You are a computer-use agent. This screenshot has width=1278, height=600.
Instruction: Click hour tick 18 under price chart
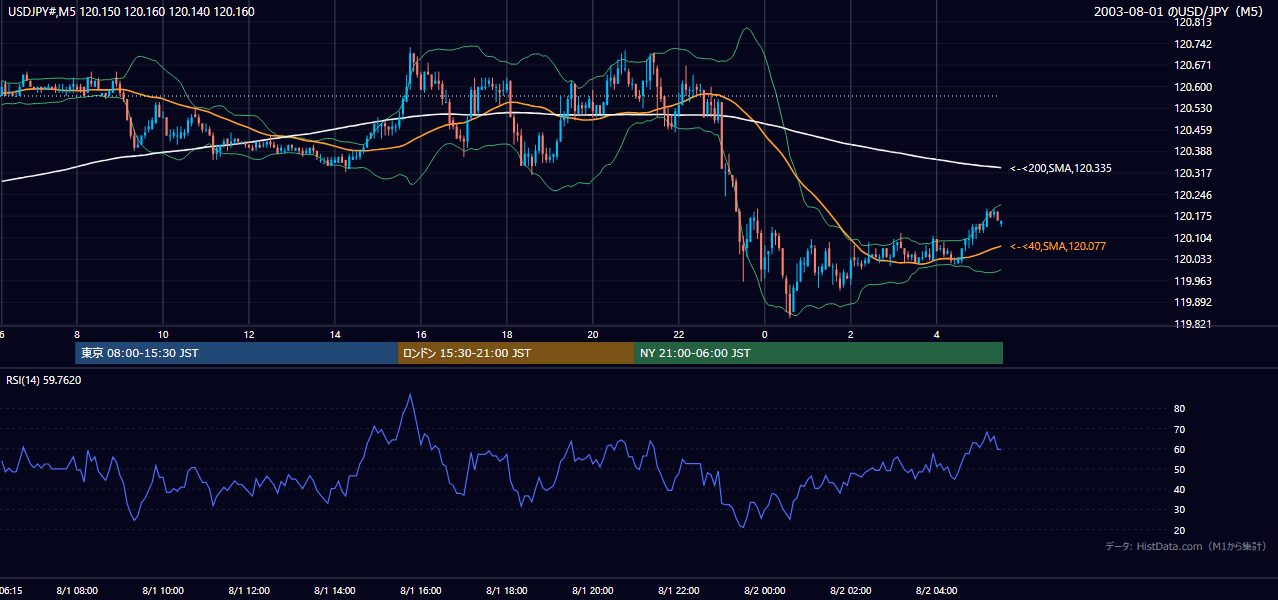(x=507, y=334)
